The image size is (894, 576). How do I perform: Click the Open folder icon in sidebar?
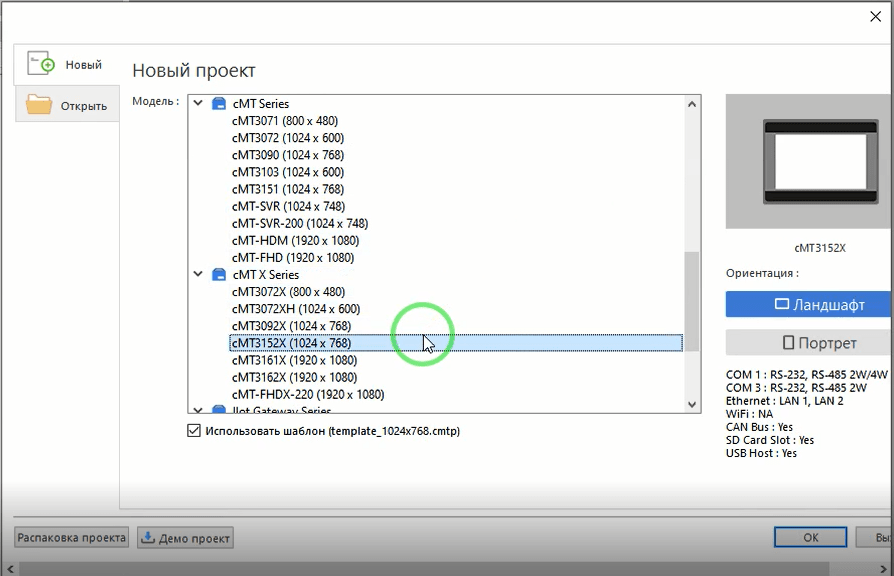click(x=39, y=105)
